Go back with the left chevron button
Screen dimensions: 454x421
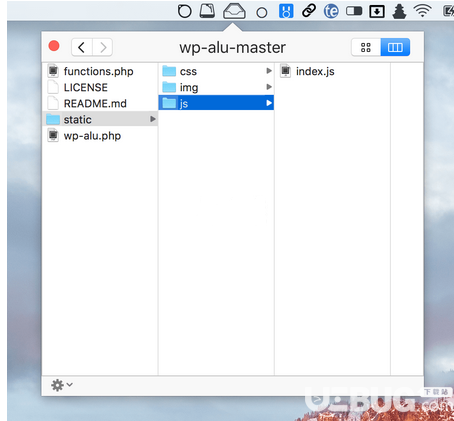(82, 47)
